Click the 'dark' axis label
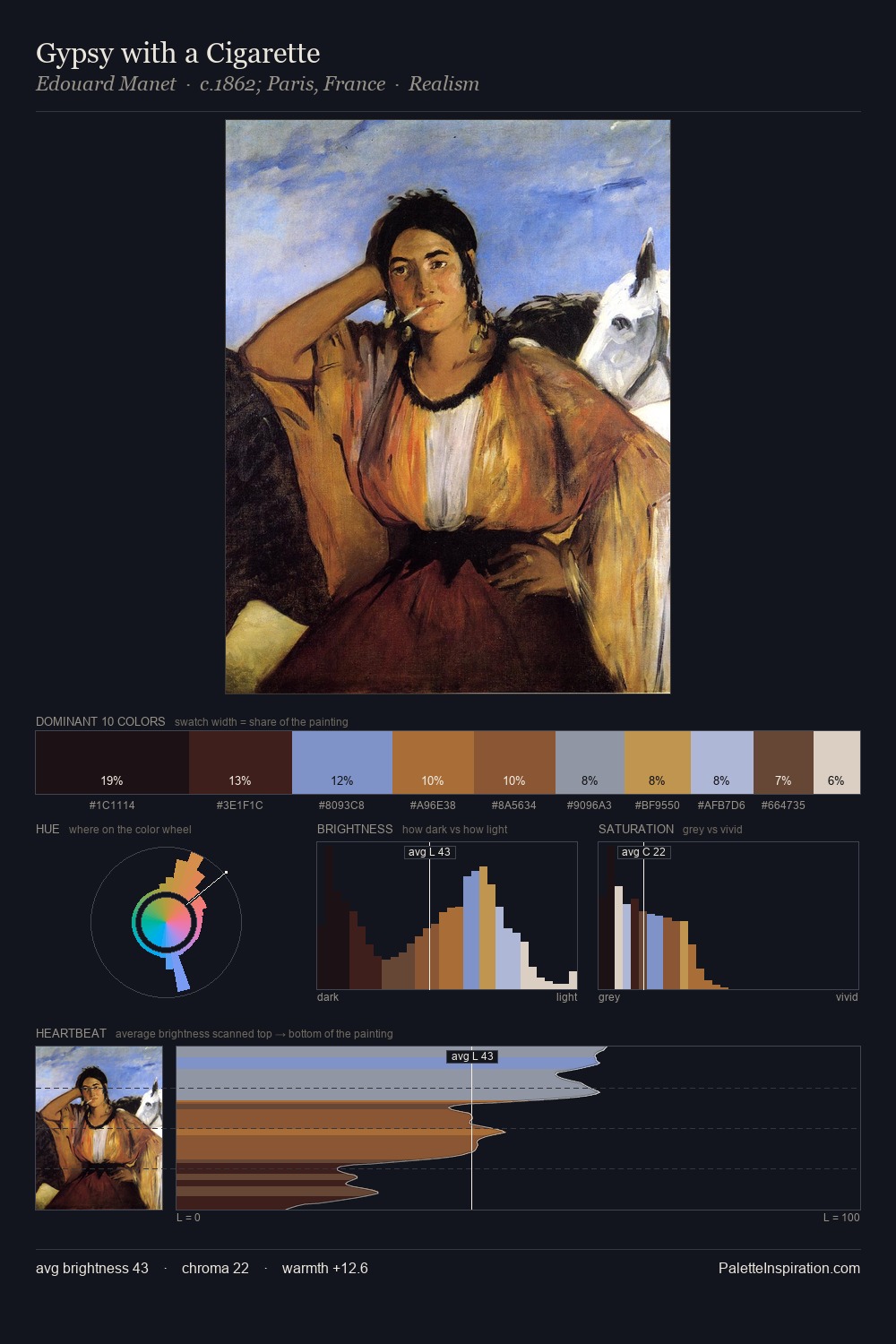Viewport: 896px width, 1344px height. (x=328, y=997)
